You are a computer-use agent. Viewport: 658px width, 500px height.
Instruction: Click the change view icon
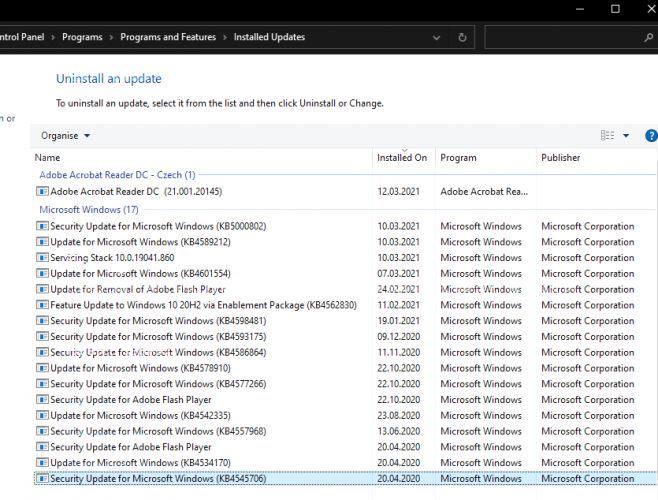(607, 136)
